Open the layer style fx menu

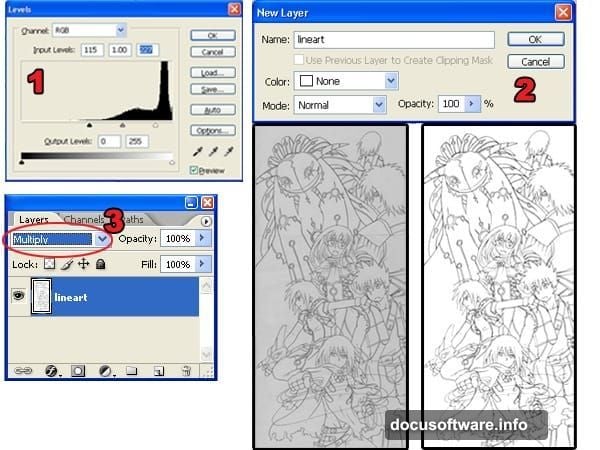51,370
